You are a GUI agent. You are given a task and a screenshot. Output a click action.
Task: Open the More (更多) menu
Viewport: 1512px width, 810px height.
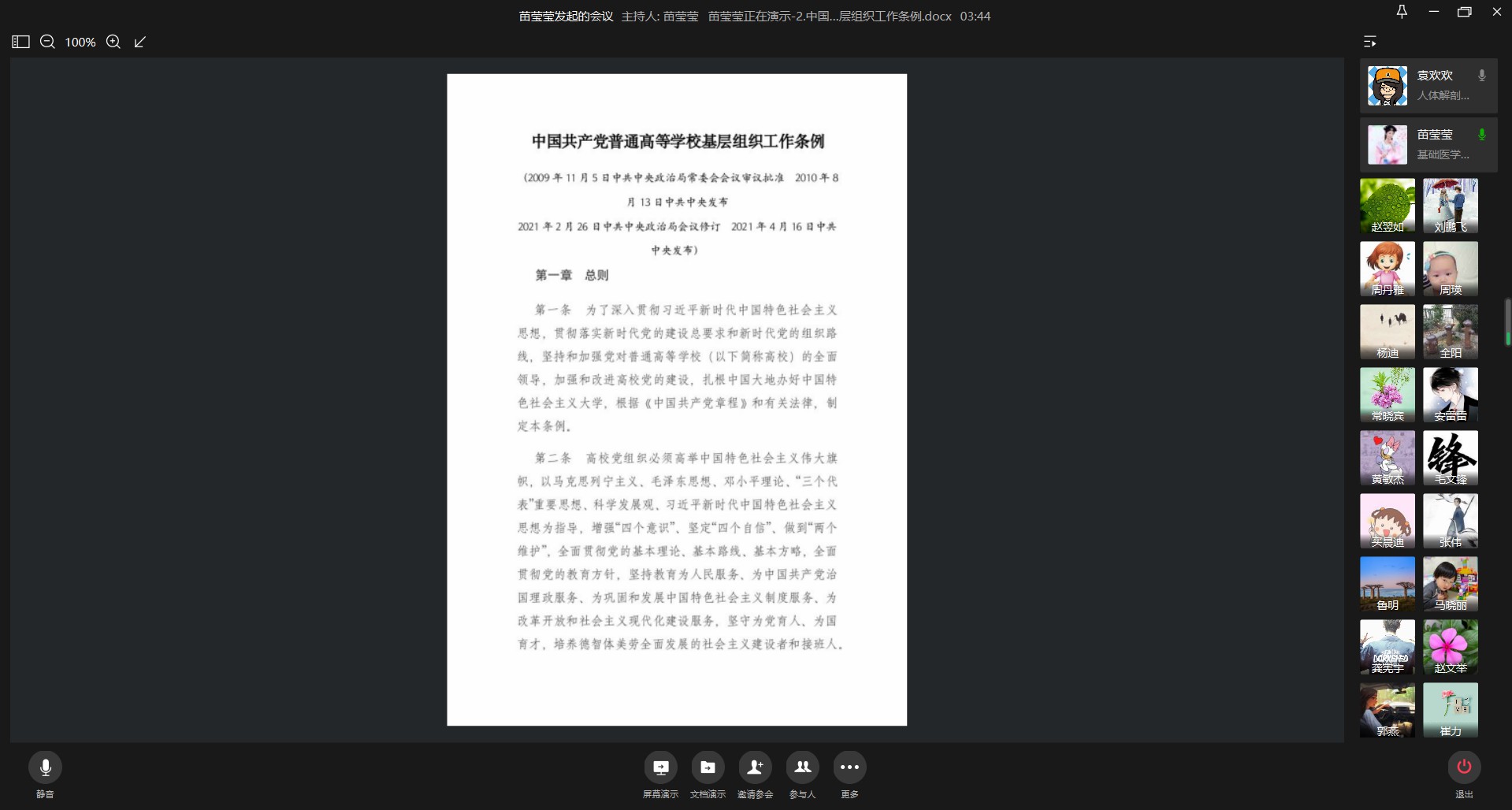849,767
